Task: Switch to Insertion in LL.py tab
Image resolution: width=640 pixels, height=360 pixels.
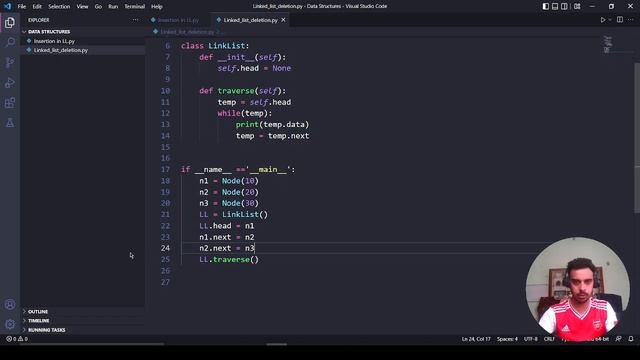Action: (175, 20)
